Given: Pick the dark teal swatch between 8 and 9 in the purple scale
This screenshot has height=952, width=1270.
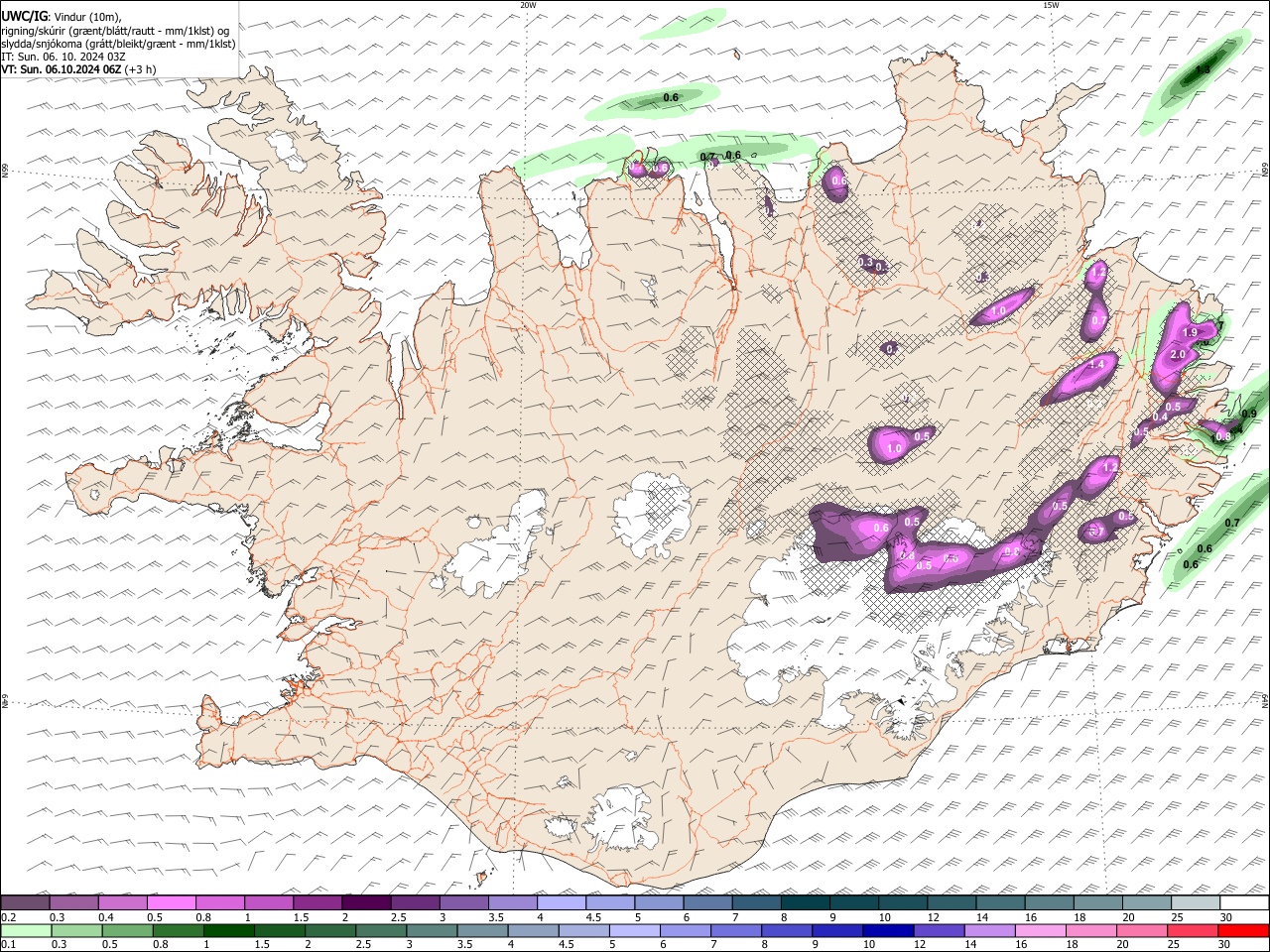Looking at the screenshot, I should tap(806, 902).
